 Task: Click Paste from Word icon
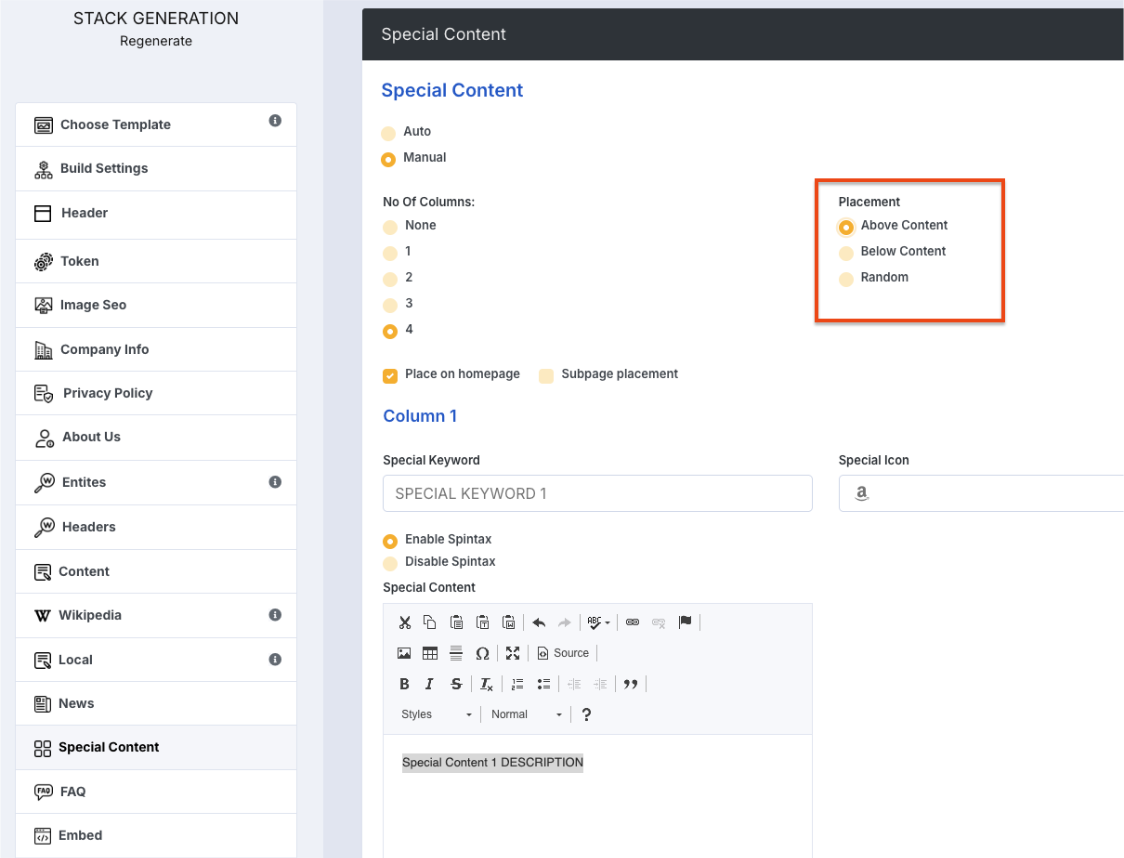click(508, 622)
